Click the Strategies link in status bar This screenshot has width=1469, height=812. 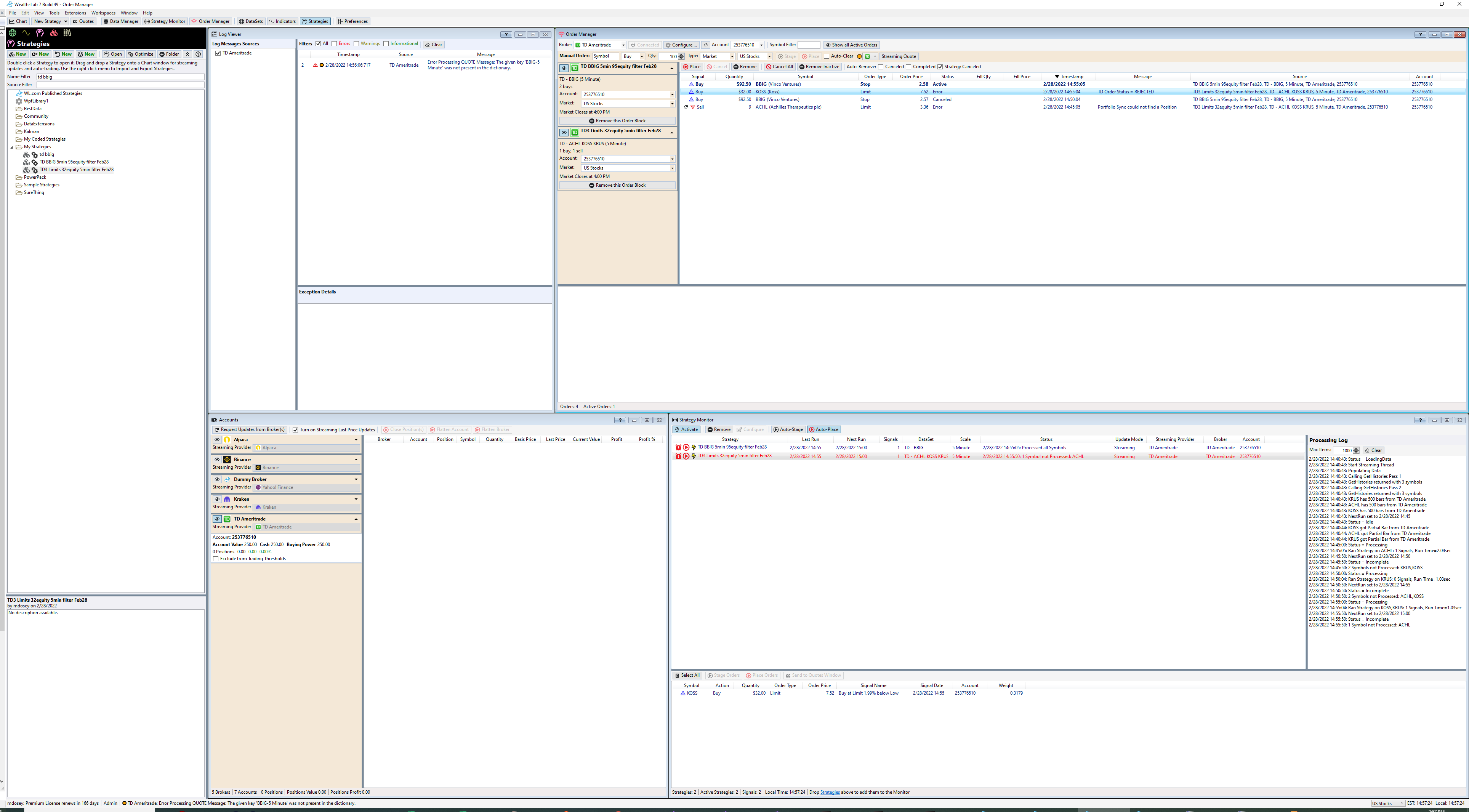coord(829,792)
